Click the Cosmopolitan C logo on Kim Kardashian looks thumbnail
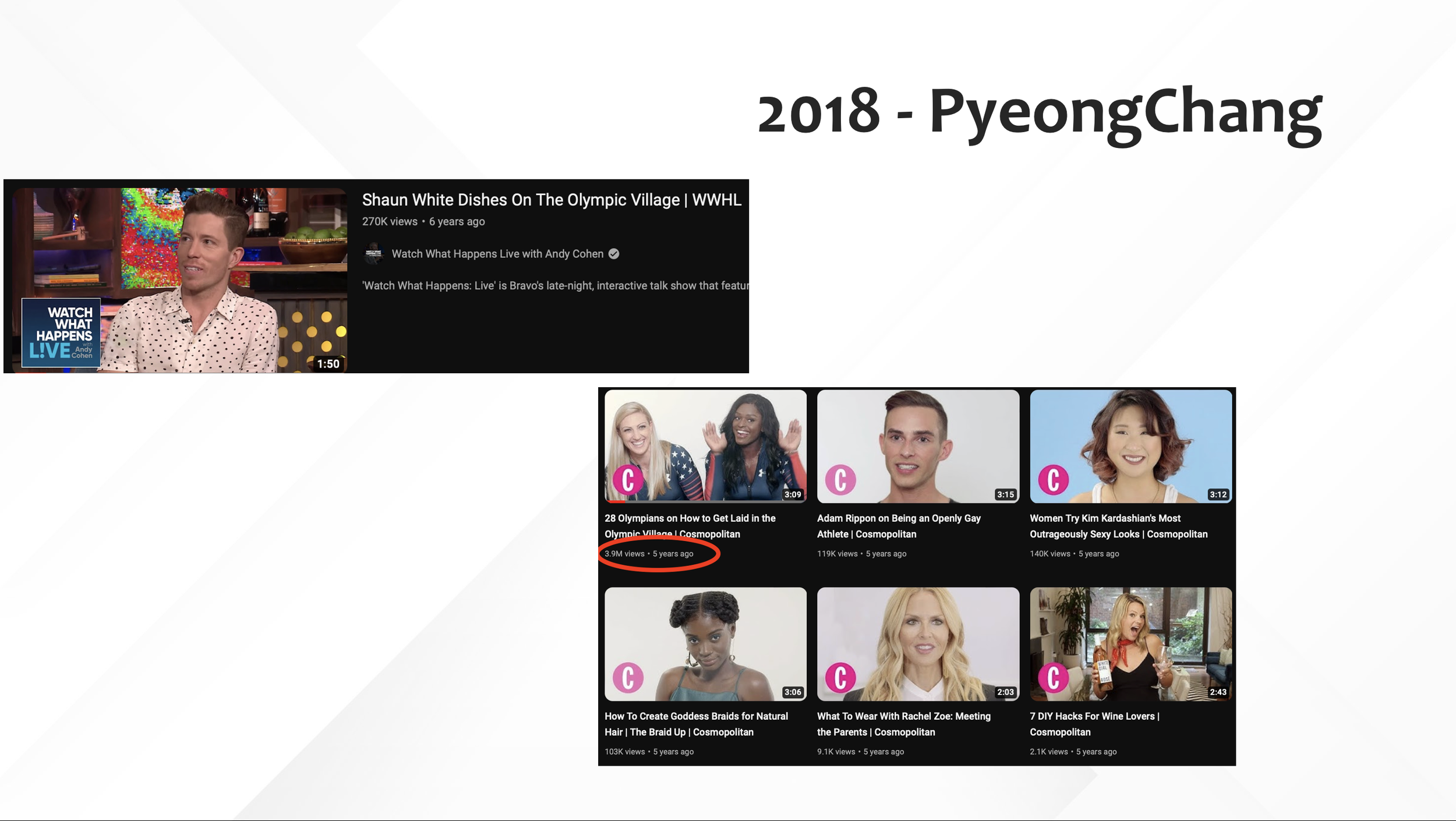This screenshot has width=1456, height=821. pyautogui.click(x=1053, y=480)
